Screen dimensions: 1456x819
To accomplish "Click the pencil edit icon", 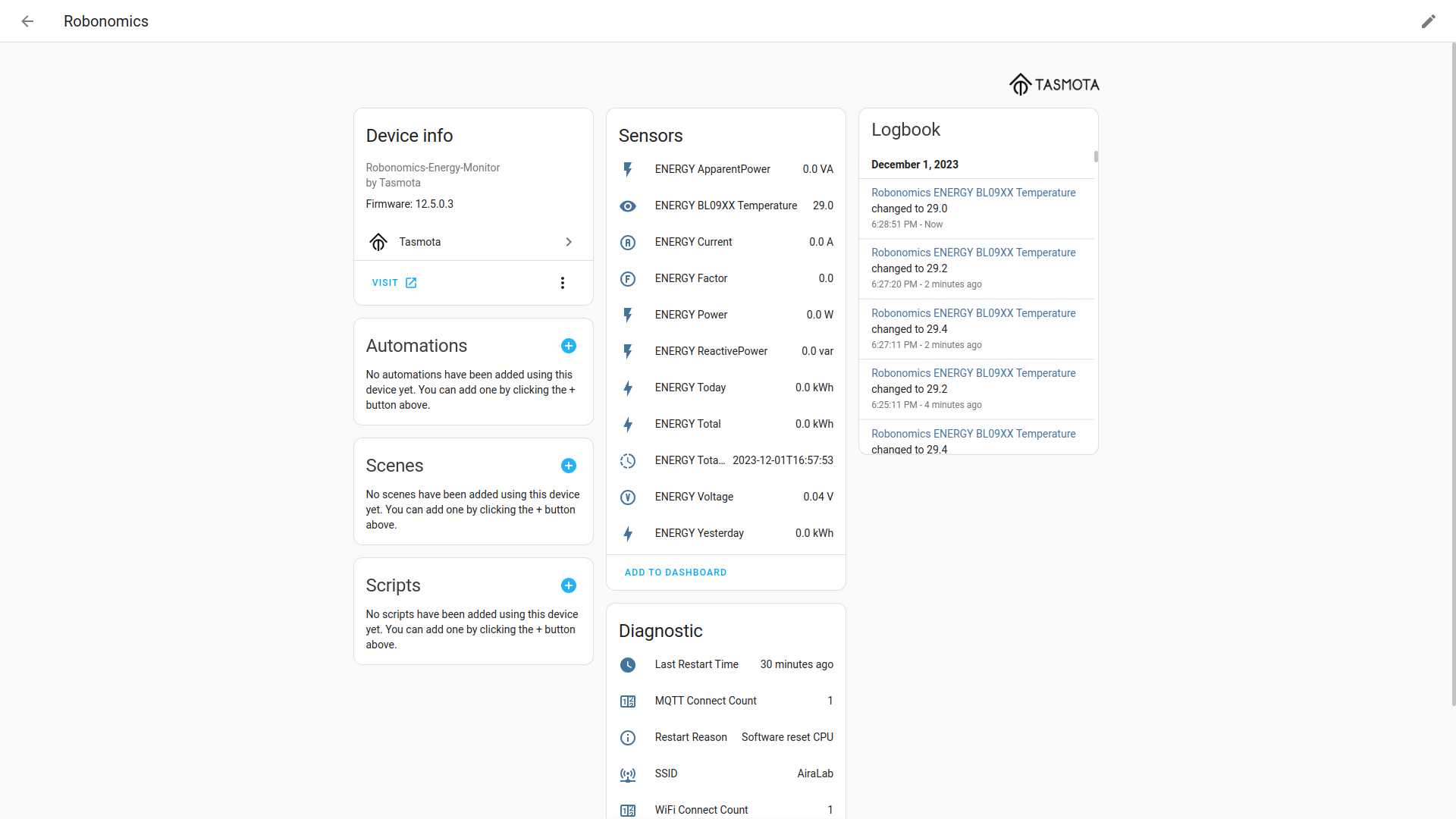I will [1429, 21].
